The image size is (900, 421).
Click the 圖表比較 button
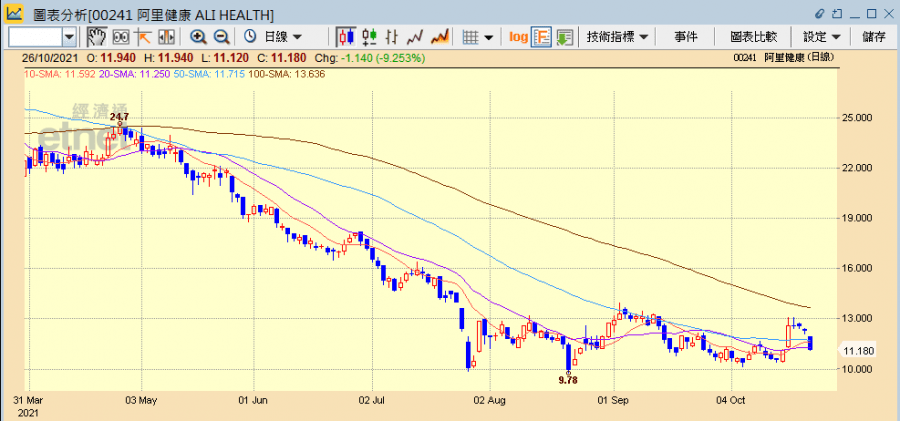point(752,37)
